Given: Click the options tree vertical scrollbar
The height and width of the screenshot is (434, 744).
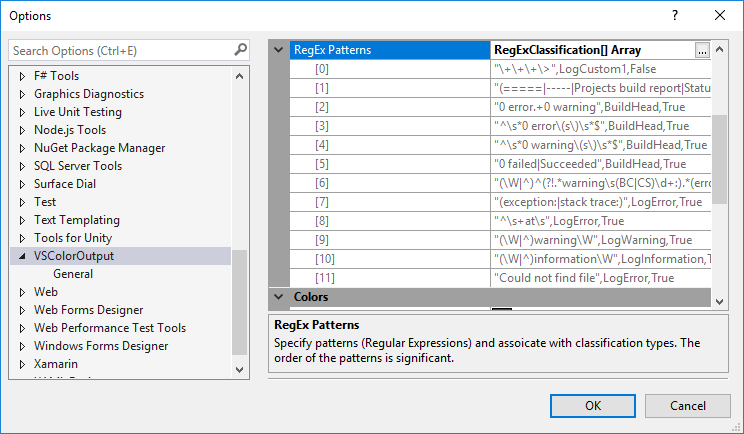Looking at the screenshot, I should coord(239,300).
